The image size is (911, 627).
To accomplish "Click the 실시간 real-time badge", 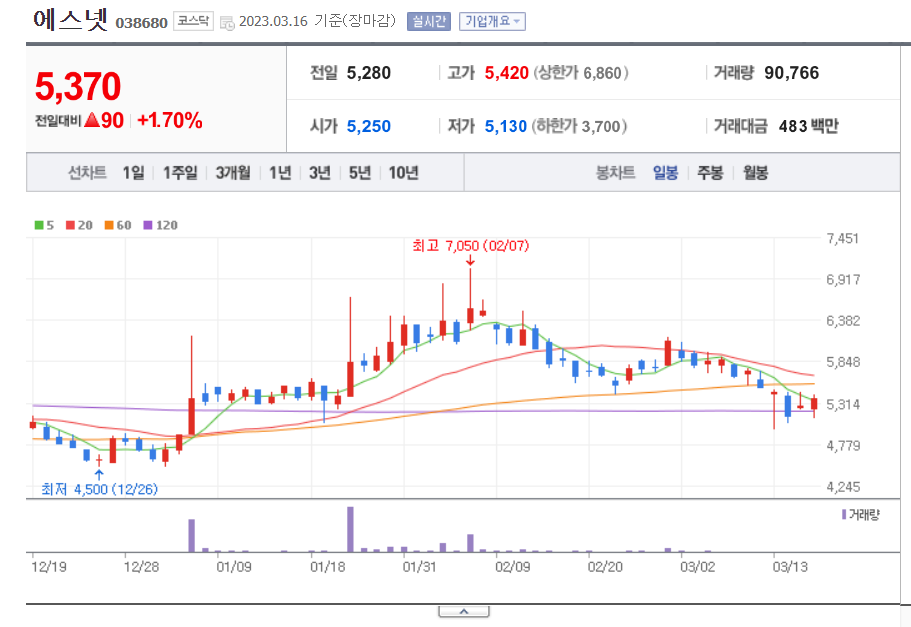I will (429, 22).
